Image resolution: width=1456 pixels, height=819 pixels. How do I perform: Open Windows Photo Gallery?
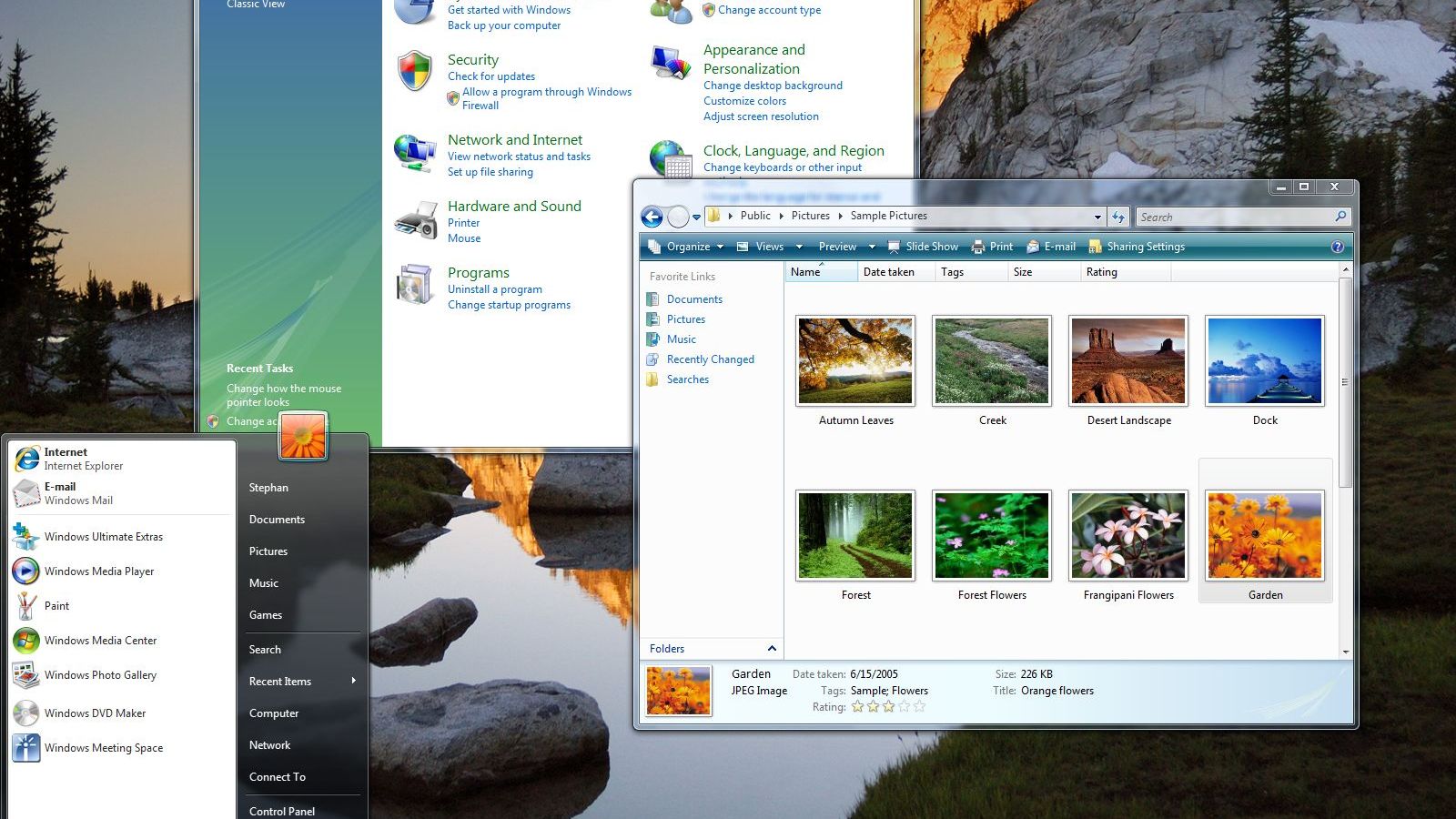coord(100,675)
